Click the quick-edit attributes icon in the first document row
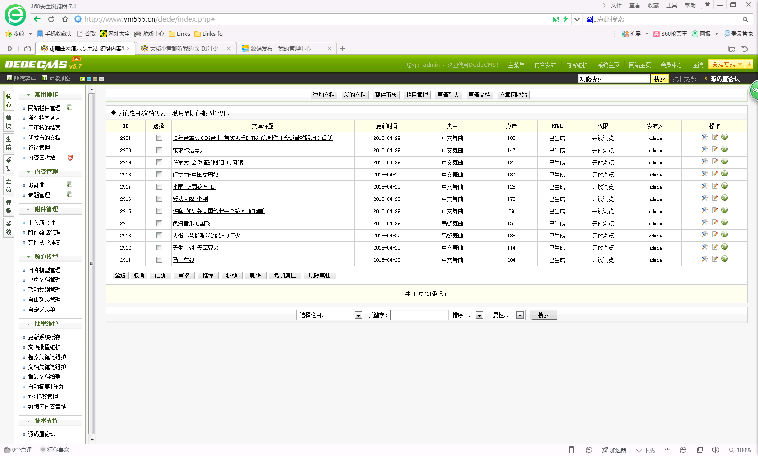758x456 pixels. pyautogui.click(x=704, y=137)
